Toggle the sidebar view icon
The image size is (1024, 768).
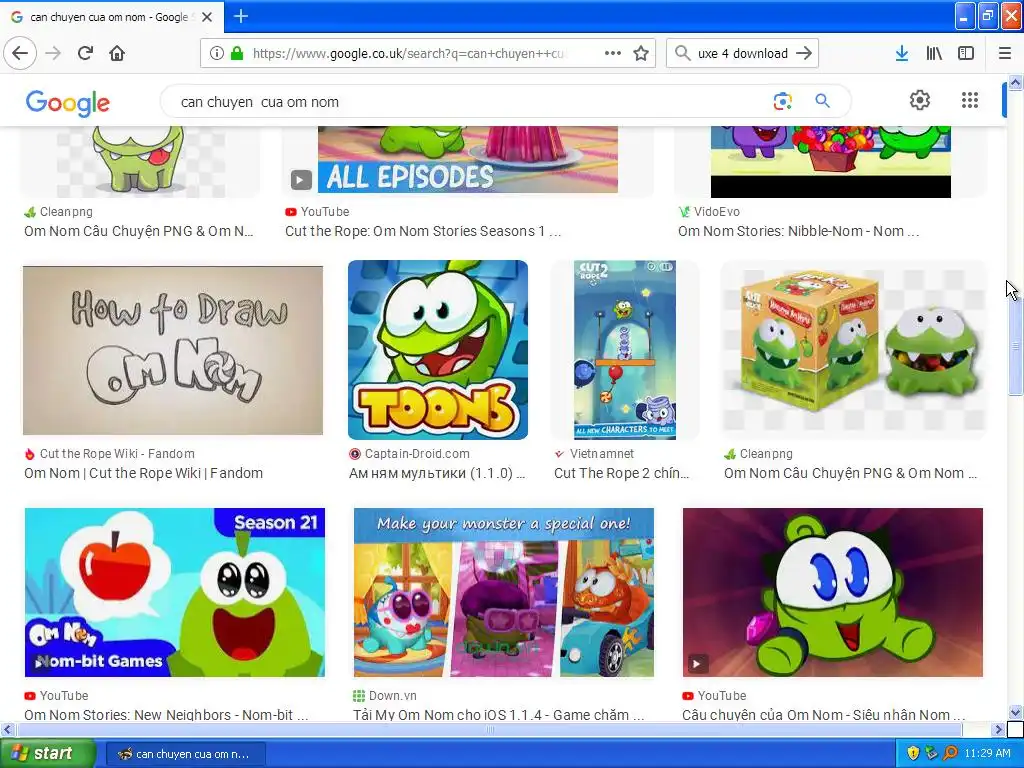[x=966, y=53]
